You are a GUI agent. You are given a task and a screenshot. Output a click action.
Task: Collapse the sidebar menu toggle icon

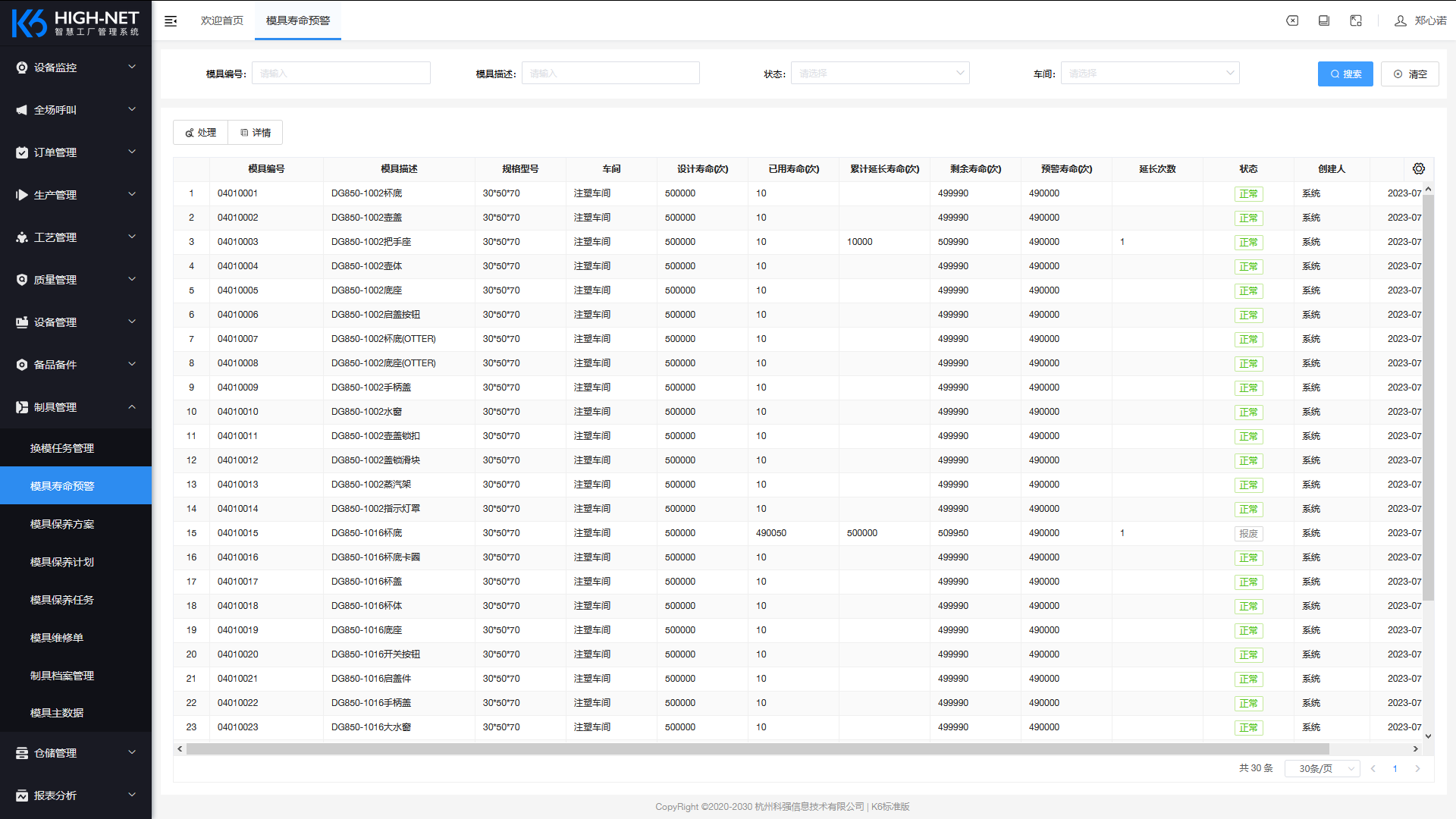171,21
